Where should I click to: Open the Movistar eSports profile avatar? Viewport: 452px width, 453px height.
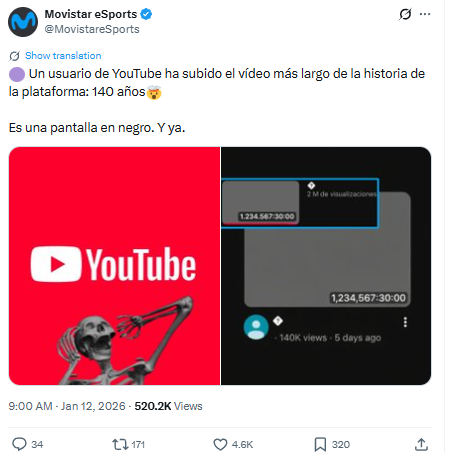23,22
